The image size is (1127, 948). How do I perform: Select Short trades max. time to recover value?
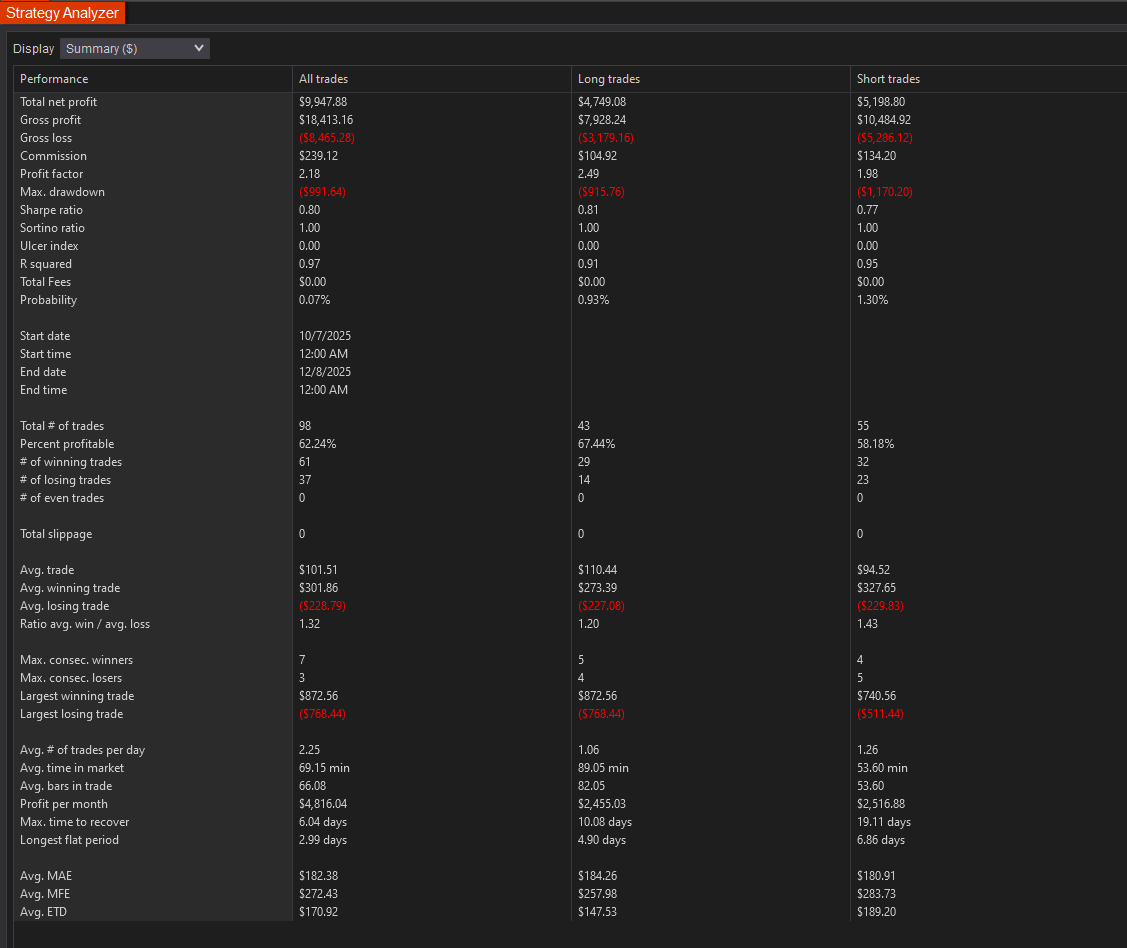(884, 822)
